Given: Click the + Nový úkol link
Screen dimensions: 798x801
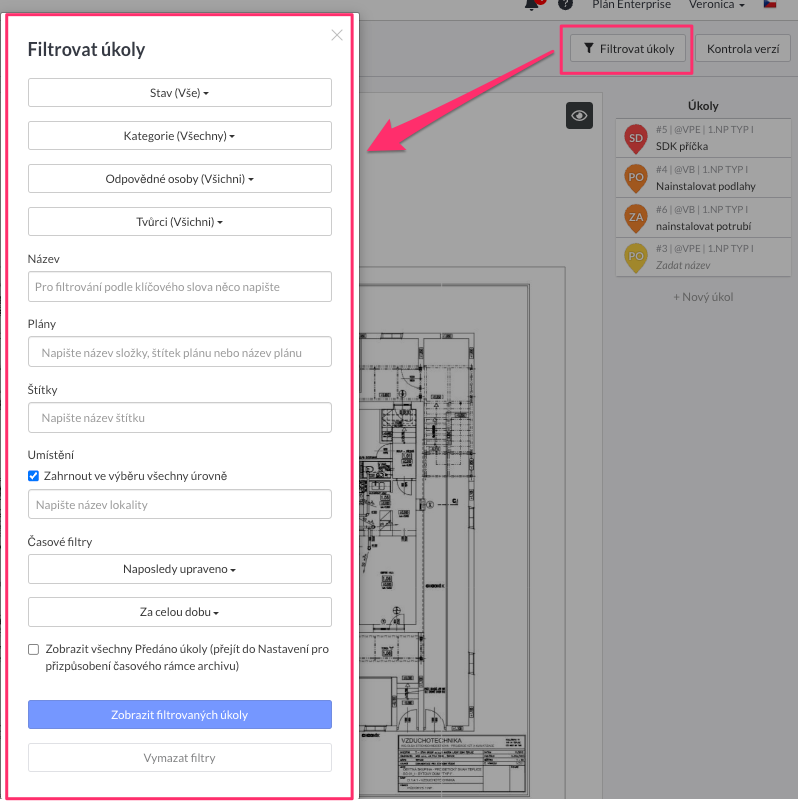Looking at the screenshot, I should [703, 297].
